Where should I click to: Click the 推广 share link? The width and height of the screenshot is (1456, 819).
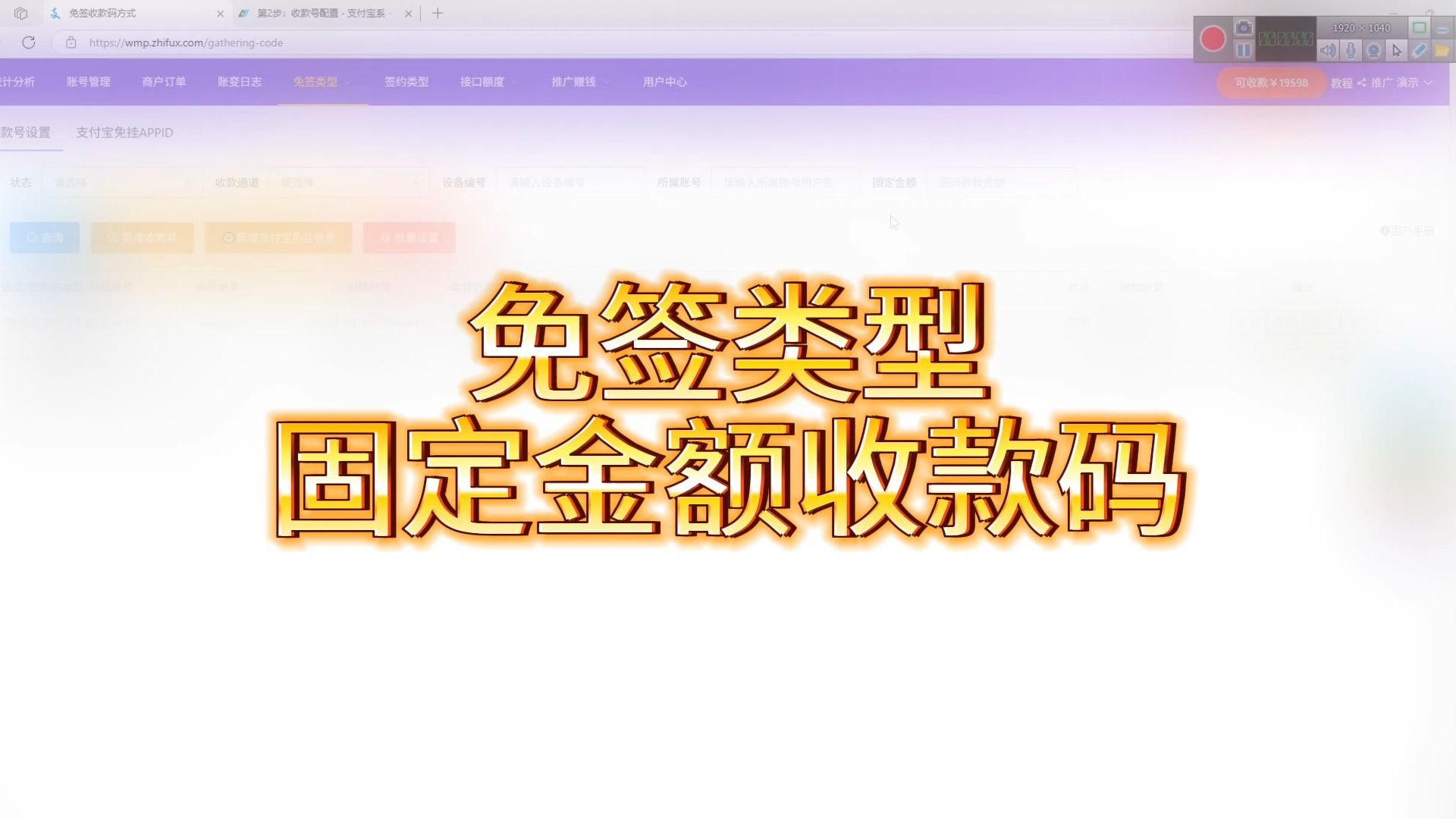point(1375,83)
